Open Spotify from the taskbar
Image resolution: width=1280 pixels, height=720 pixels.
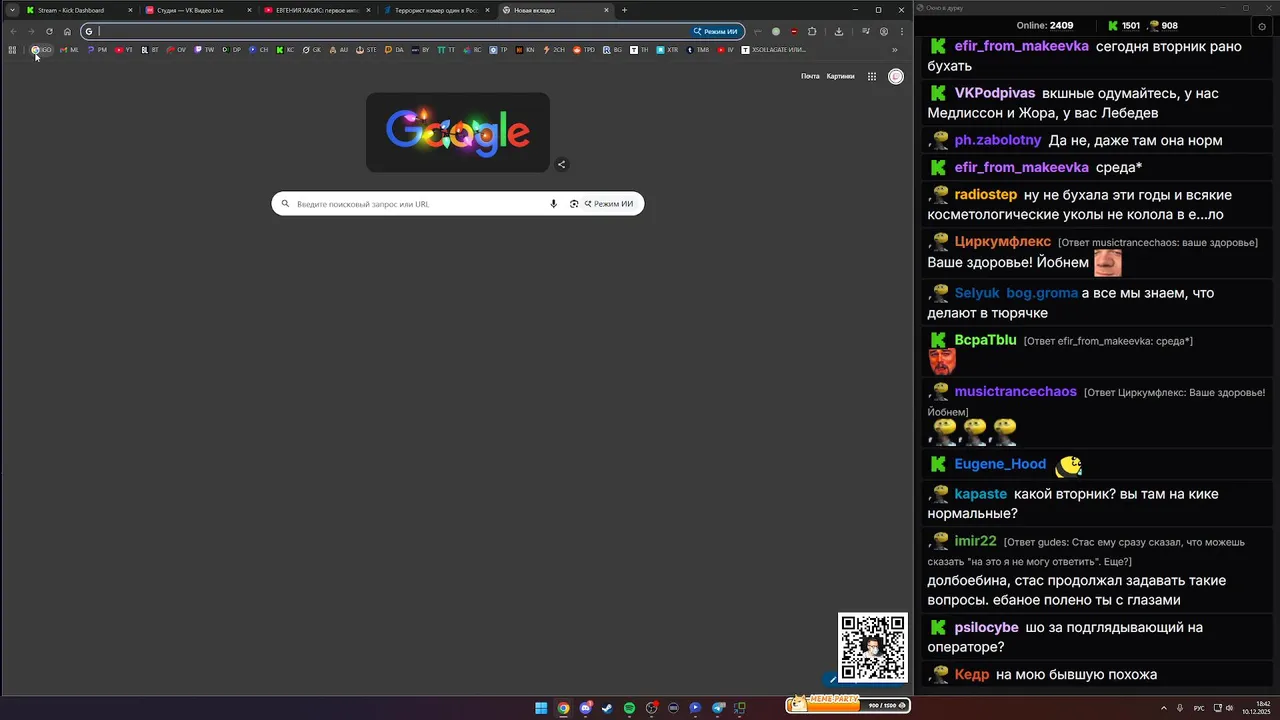[x=629, y=708]
